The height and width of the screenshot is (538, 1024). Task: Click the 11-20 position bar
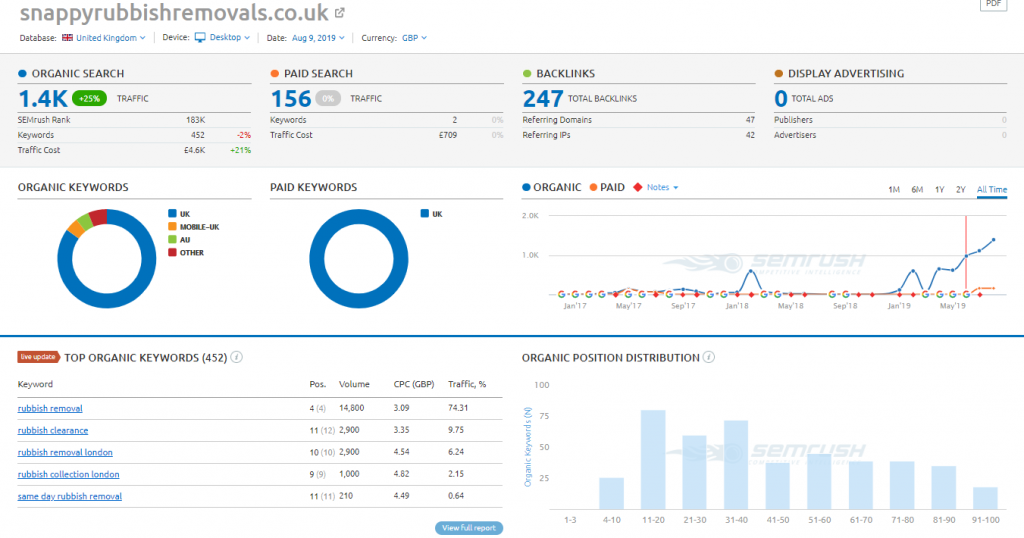[x=653, y=460]
